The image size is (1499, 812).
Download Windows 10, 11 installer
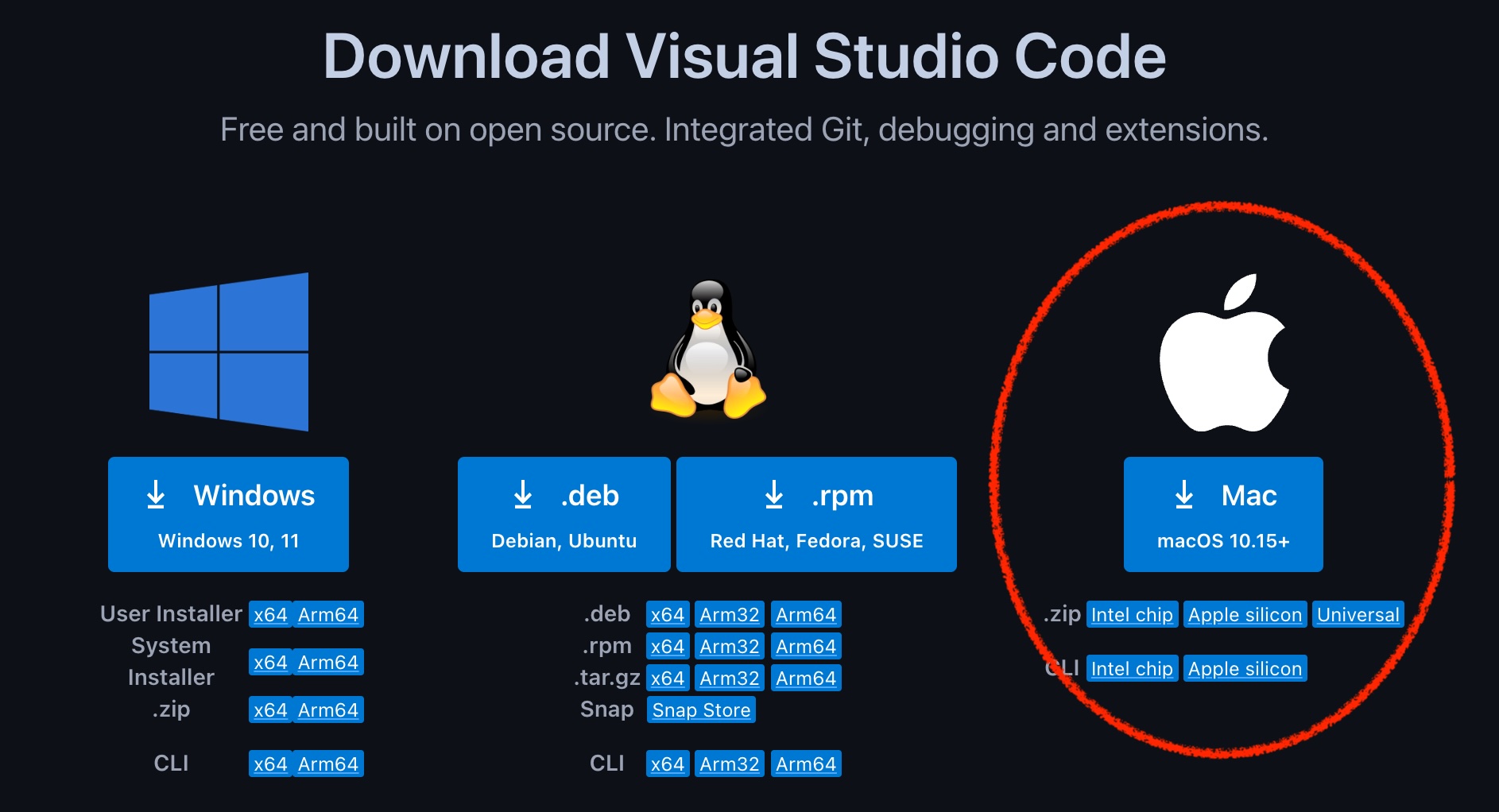tap(228, 514)
